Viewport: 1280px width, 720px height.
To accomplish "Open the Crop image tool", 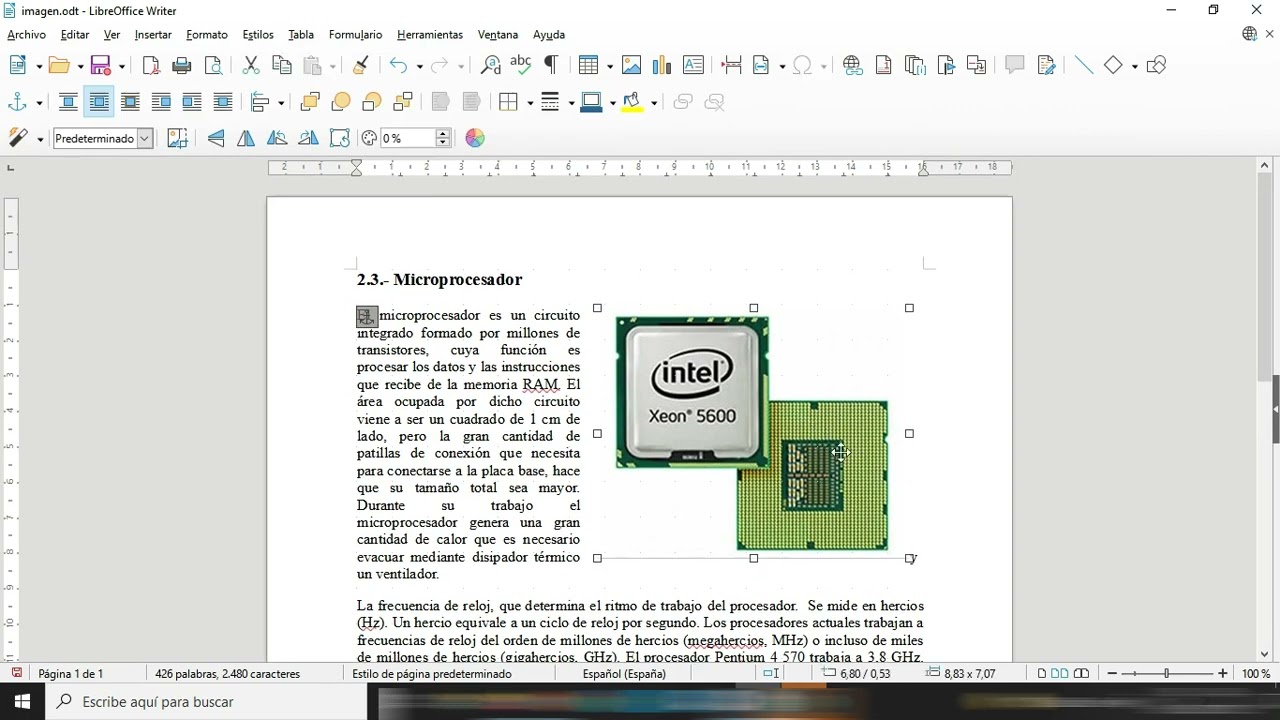I will click(x=177, y=138).
